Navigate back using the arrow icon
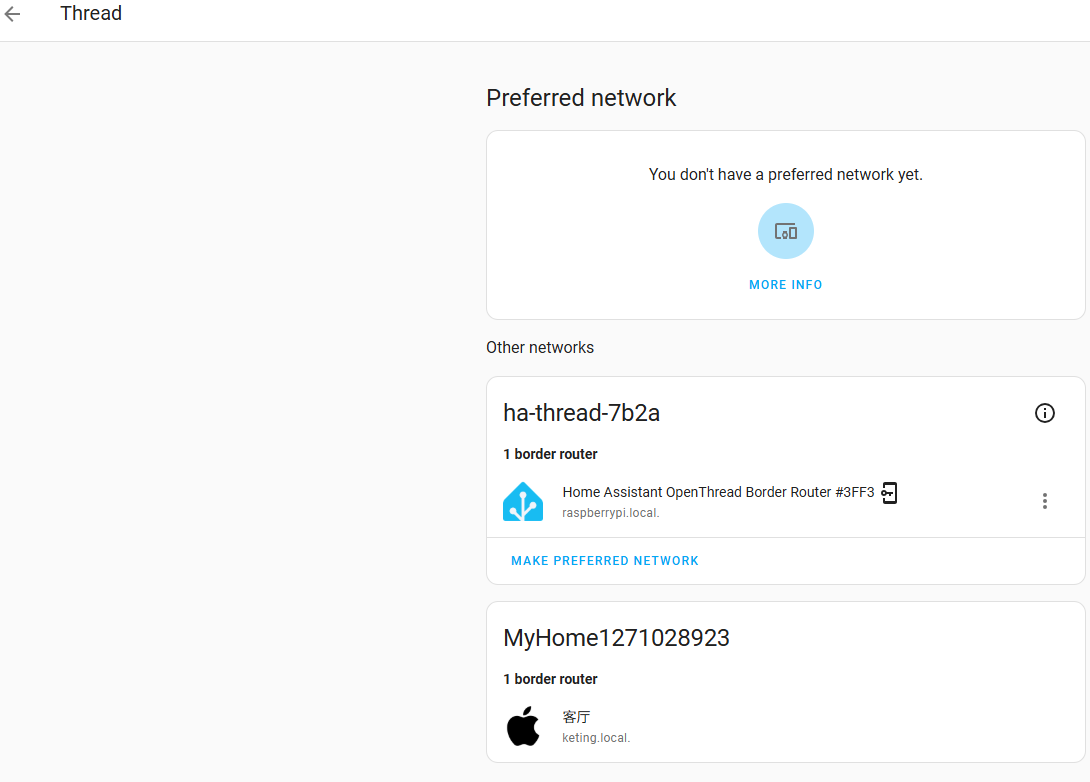Screen dimensions: 1090x782 (15, 13)
